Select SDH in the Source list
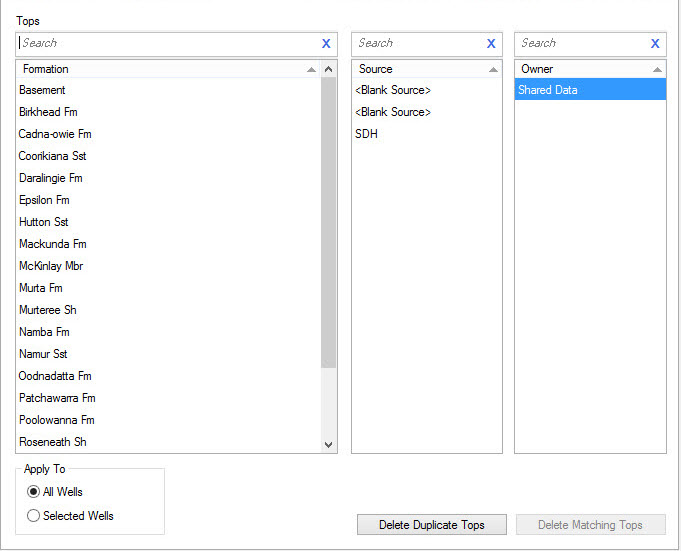 tap(367, 134)
